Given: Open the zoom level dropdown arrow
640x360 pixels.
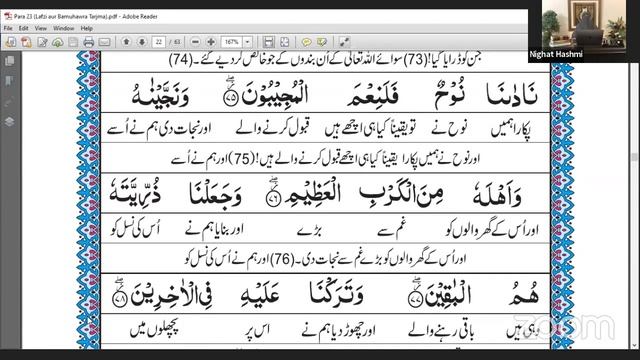Looking at the screenshot, I should pos(248,42).
